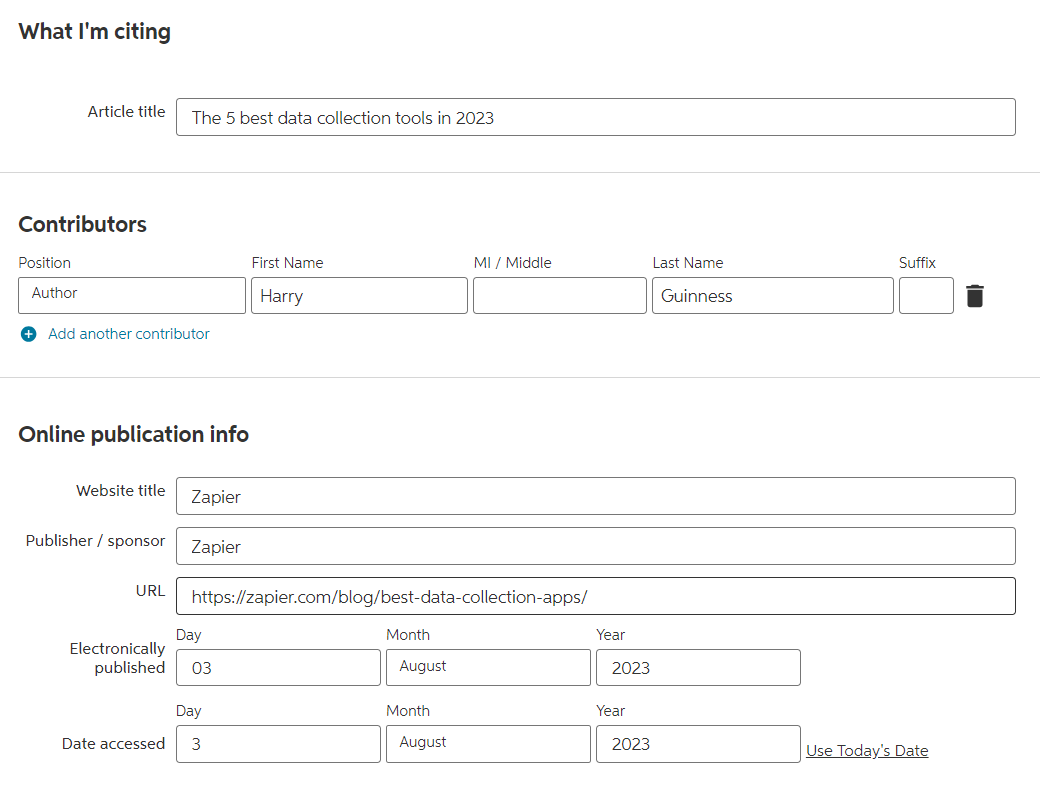Open the contributor Position dropdown showing Author
Image resolution: width=1040 pixels, height=799 pixels.
click(x=132, y=296)
